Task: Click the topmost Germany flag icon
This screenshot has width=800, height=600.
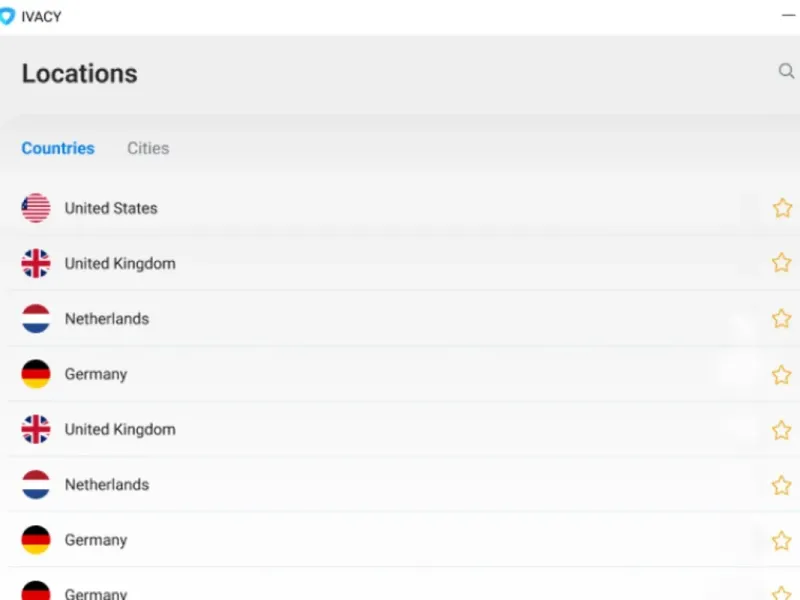Action: (x=36, y=374)
